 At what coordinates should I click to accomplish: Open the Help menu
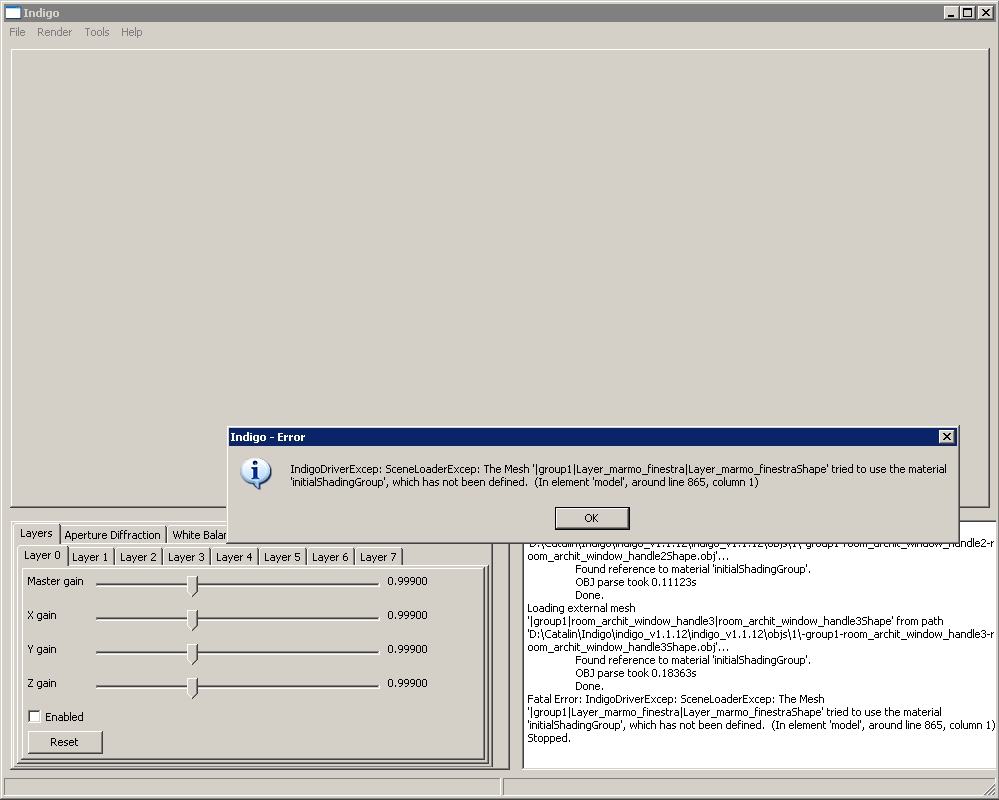(x=132, y=32)
